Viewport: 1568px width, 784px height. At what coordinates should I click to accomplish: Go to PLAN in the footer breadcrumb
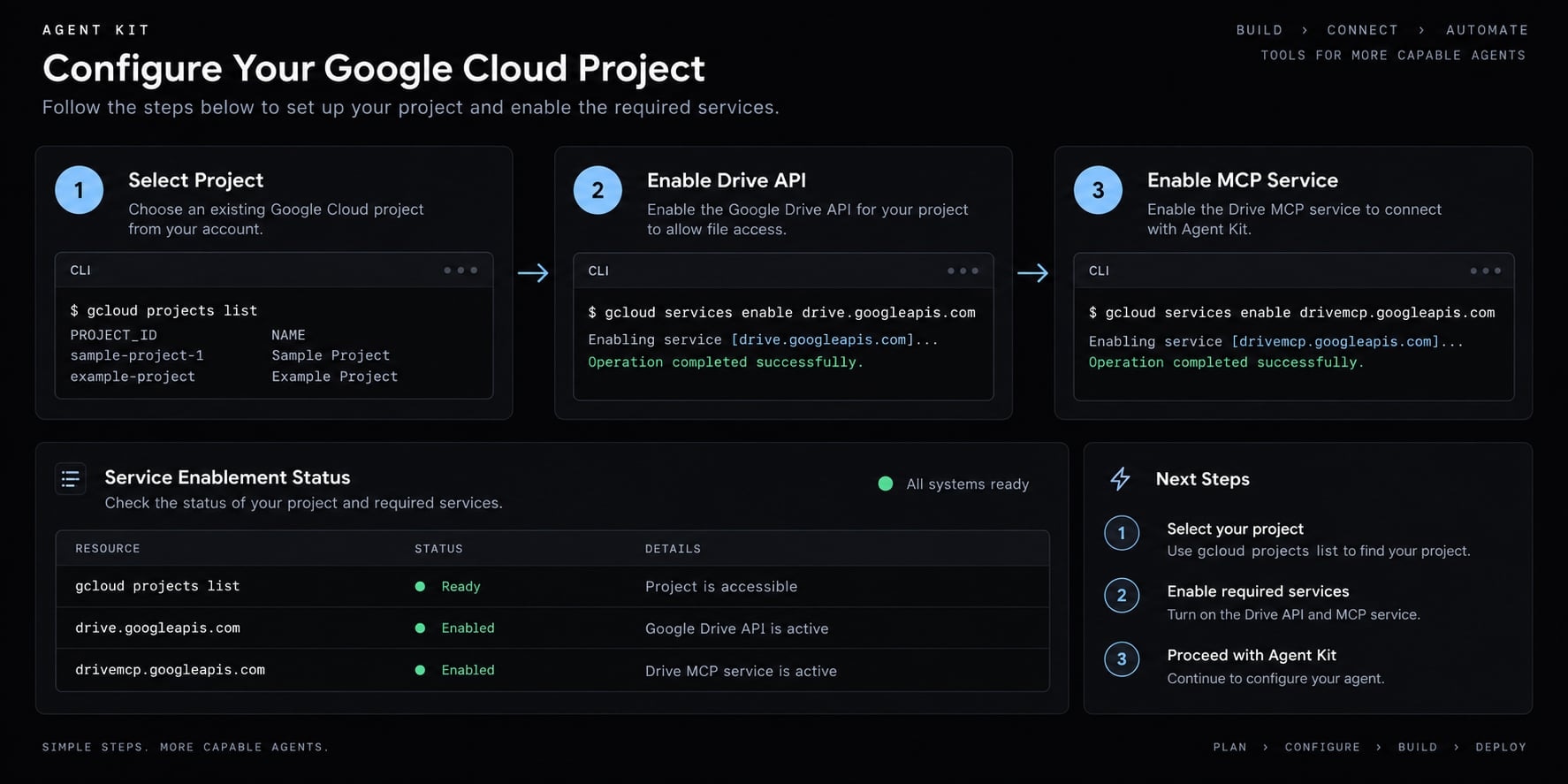1229,747
